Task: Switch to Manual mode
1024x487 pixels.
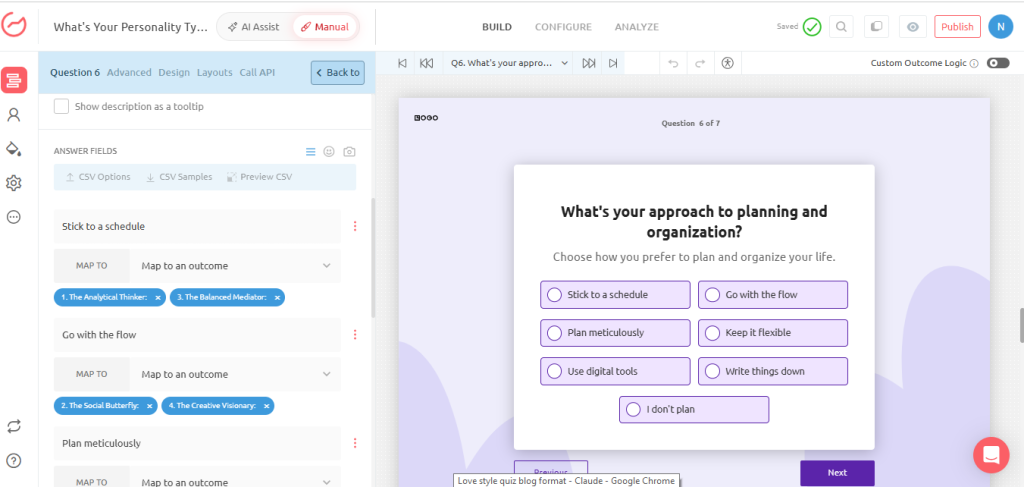Action: (x=325, y=27)
